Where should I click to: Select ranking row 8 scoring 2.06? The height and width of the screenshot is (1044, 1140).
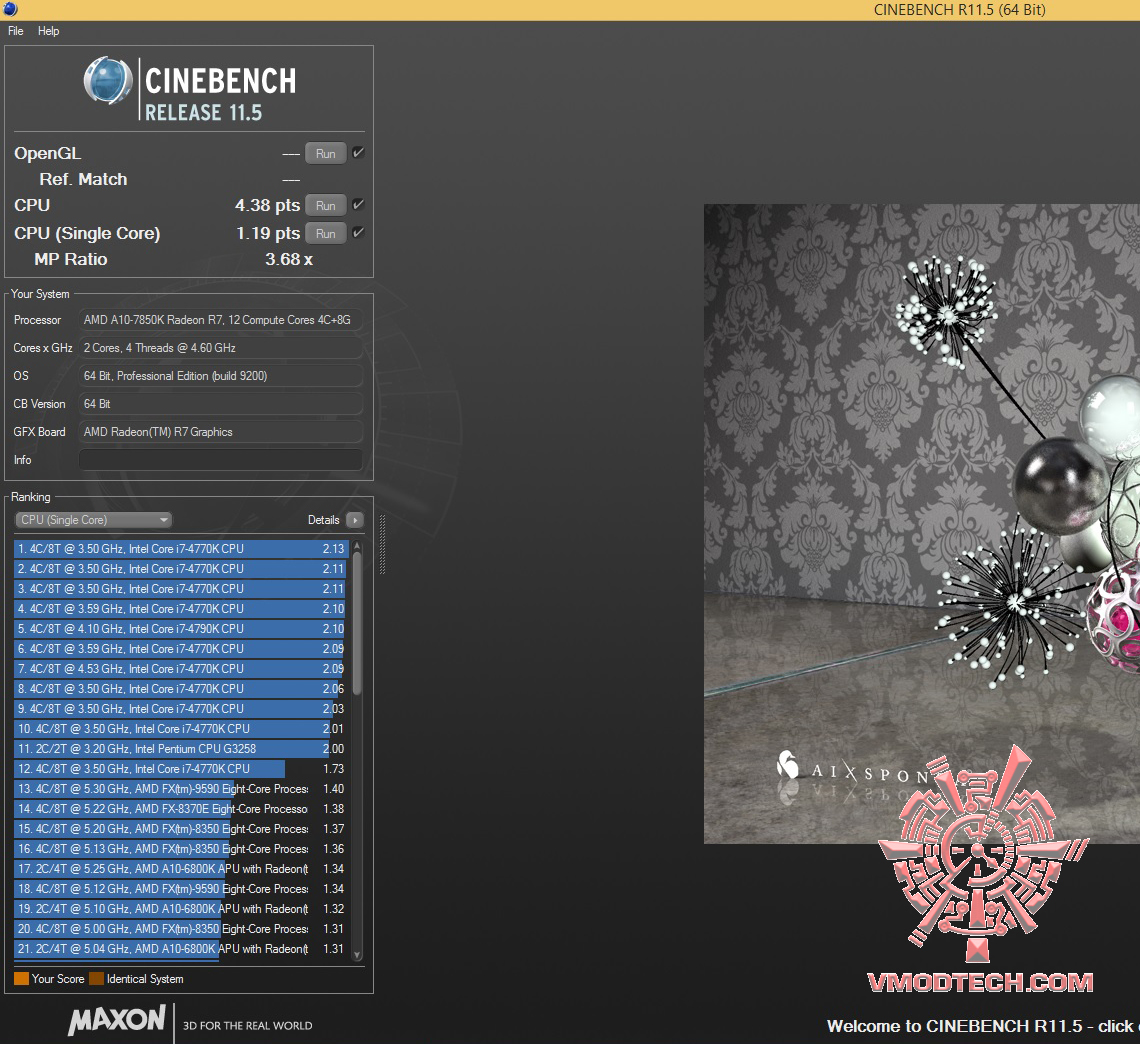[x=182, y=688]
